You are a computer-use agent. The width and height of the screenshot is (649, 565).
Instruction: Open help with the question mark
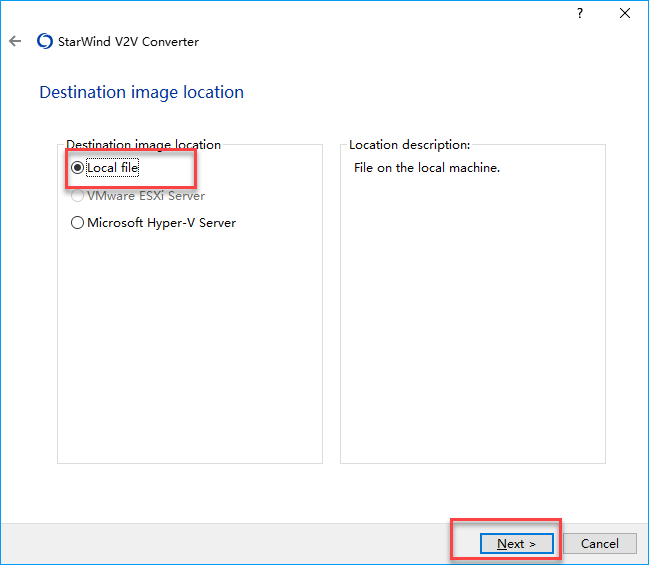click(x=580, y=13)
